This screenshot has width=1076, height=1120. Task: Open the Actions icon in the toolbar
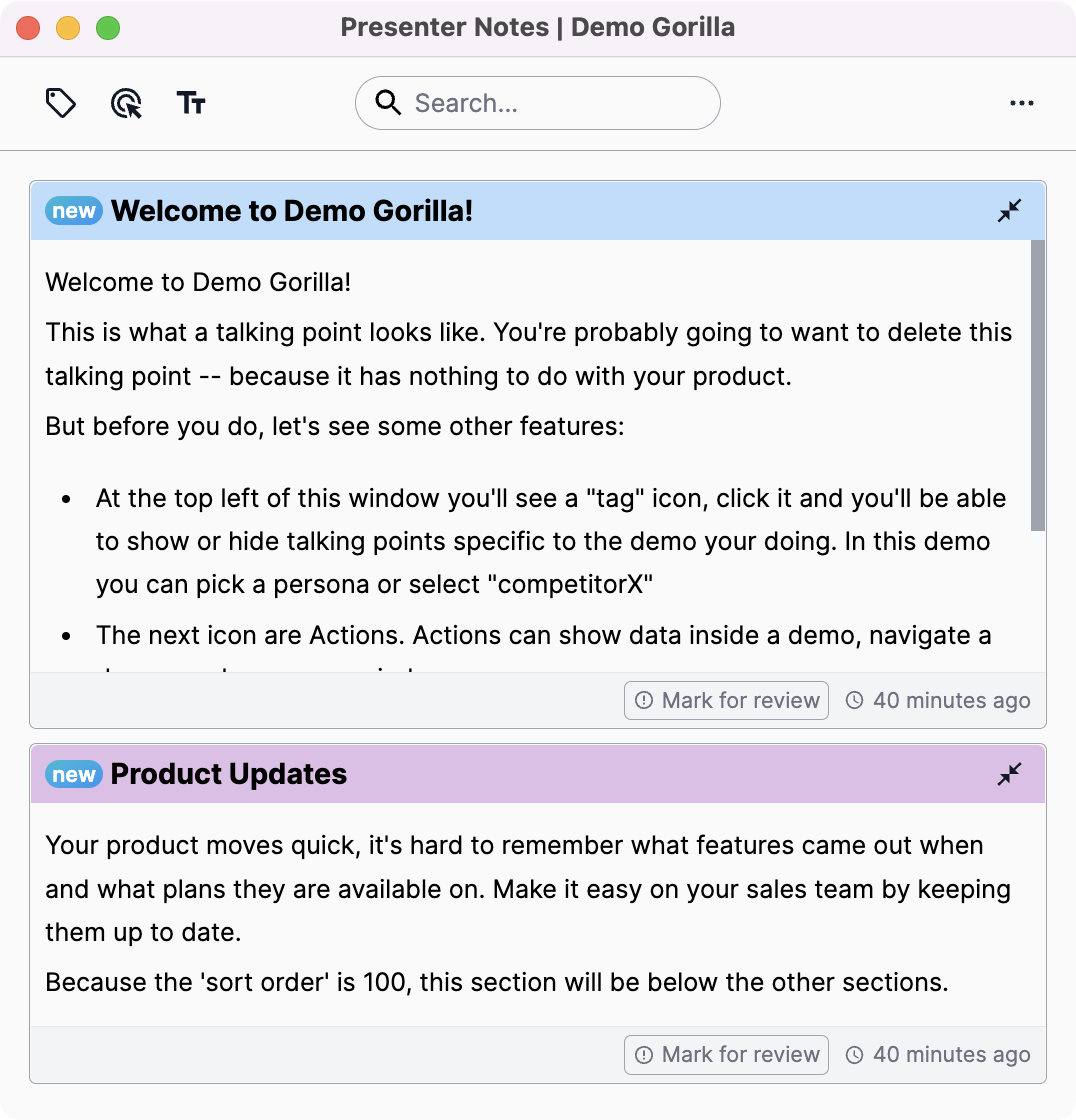pos(126,103)
